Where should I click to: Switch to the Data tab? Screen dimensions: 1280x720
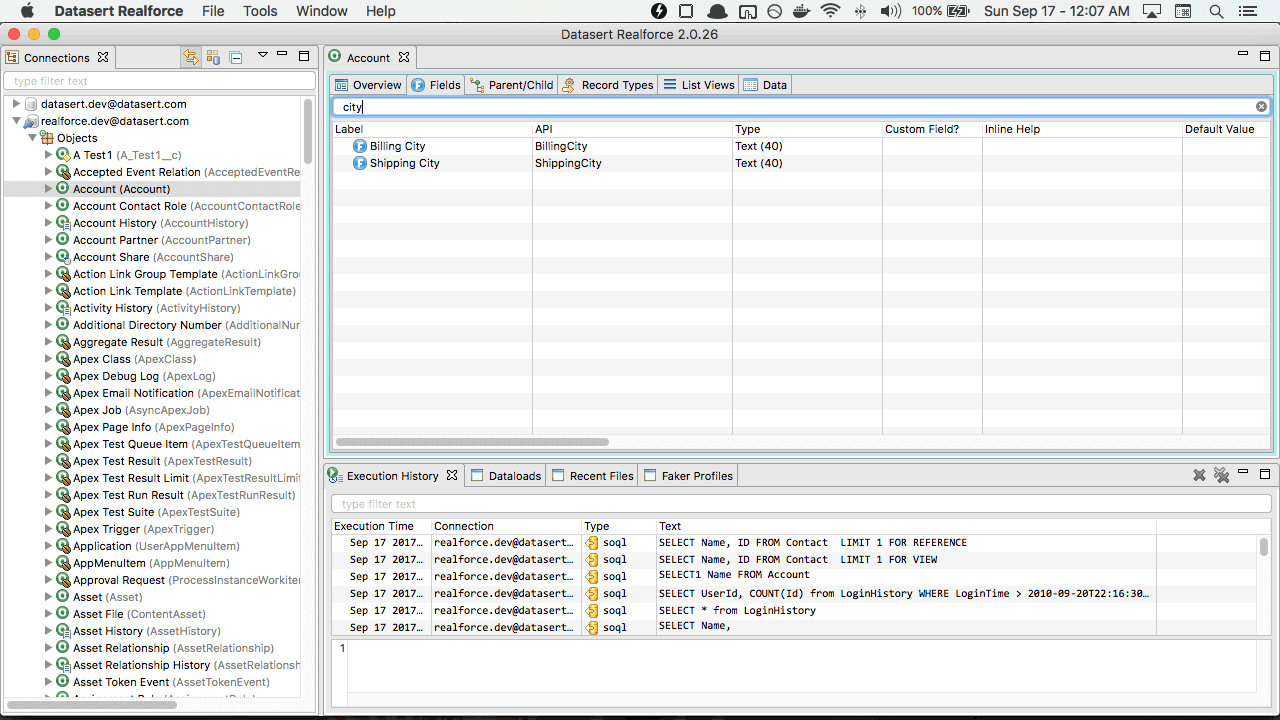coord(765,85)
